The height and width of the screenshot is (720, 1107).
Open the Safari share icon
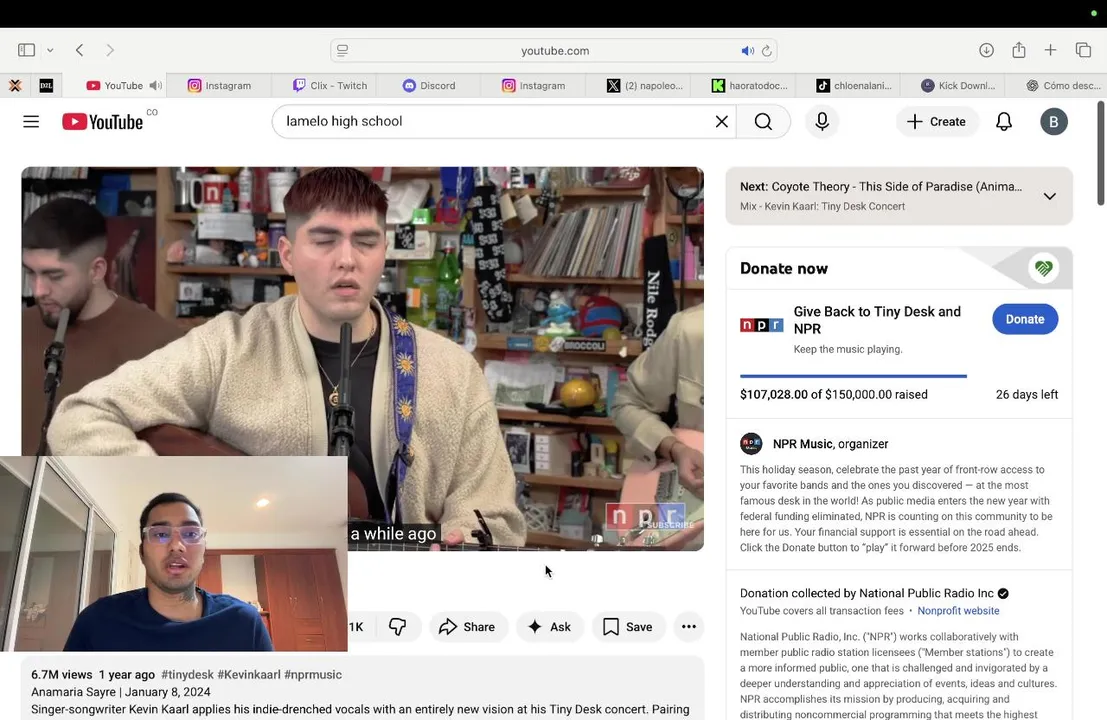[x=1019, y=49]
